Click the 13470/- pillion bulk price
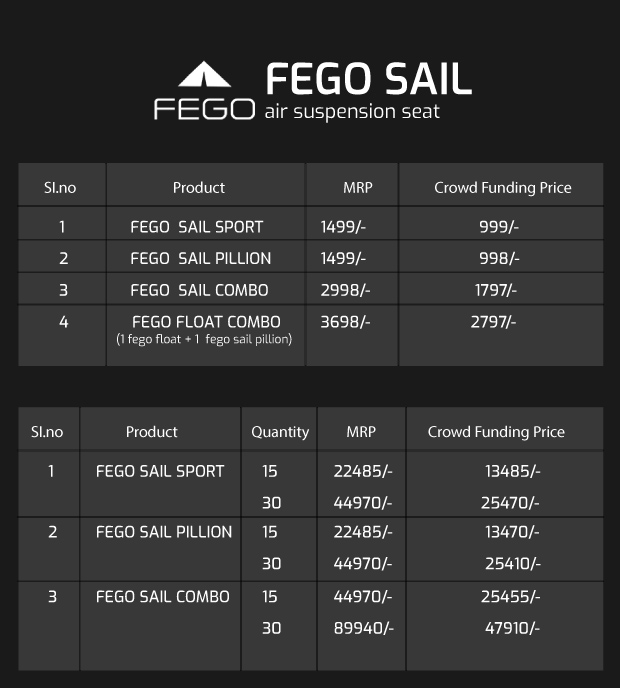This screenshot has height=688, width=620. point(510,532)
